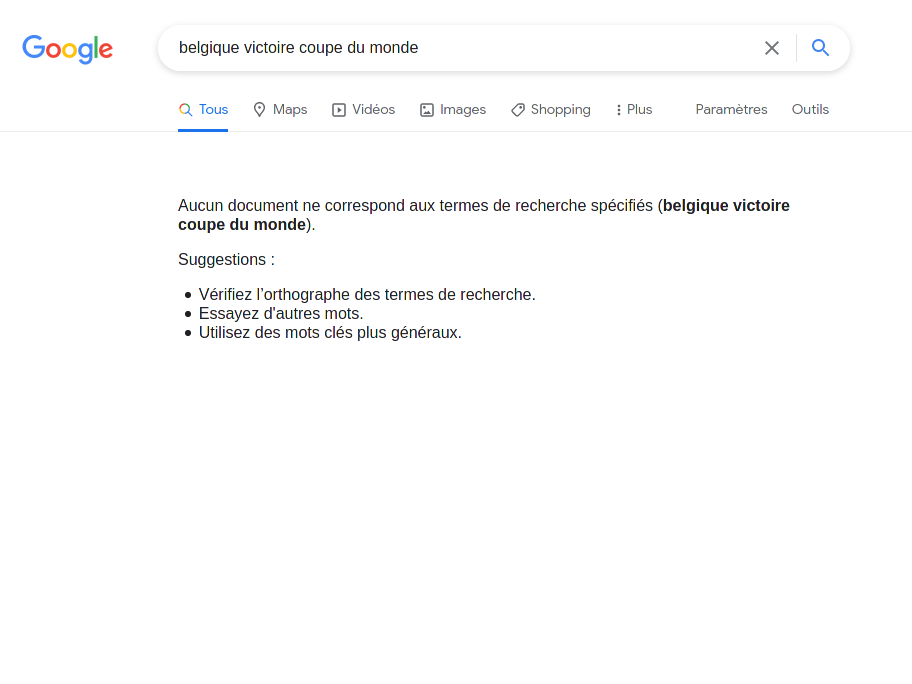Click the Google logo

pyautogui.click(x=67, y=49)
